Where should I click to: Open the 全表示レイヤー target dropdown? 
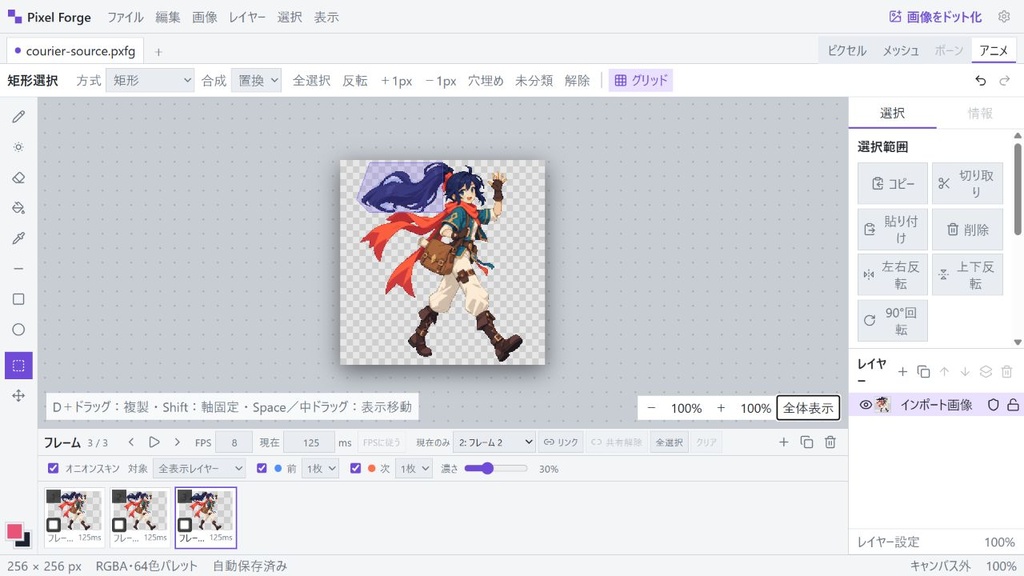point(199,468)
